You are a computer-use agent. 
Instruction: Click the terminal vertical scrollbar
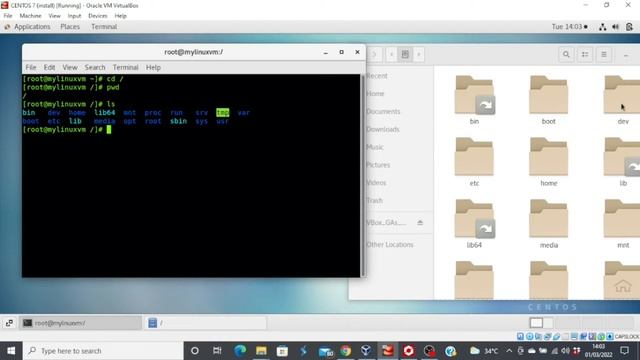[362, 176]
